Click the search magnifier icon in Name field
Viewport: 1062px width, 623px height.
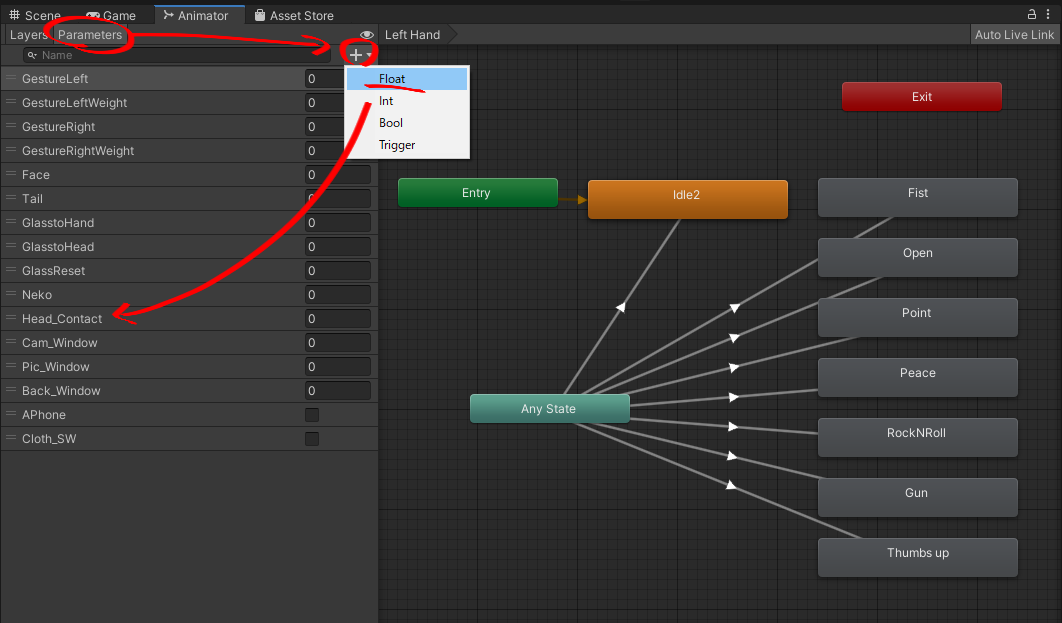(33, 56)
